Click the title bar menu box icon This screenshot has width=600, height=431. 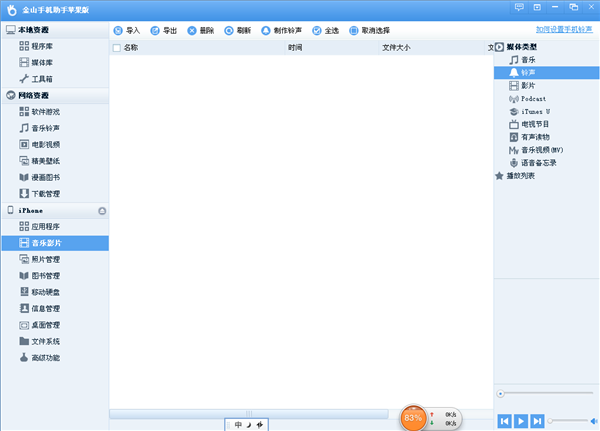point(537,7)
